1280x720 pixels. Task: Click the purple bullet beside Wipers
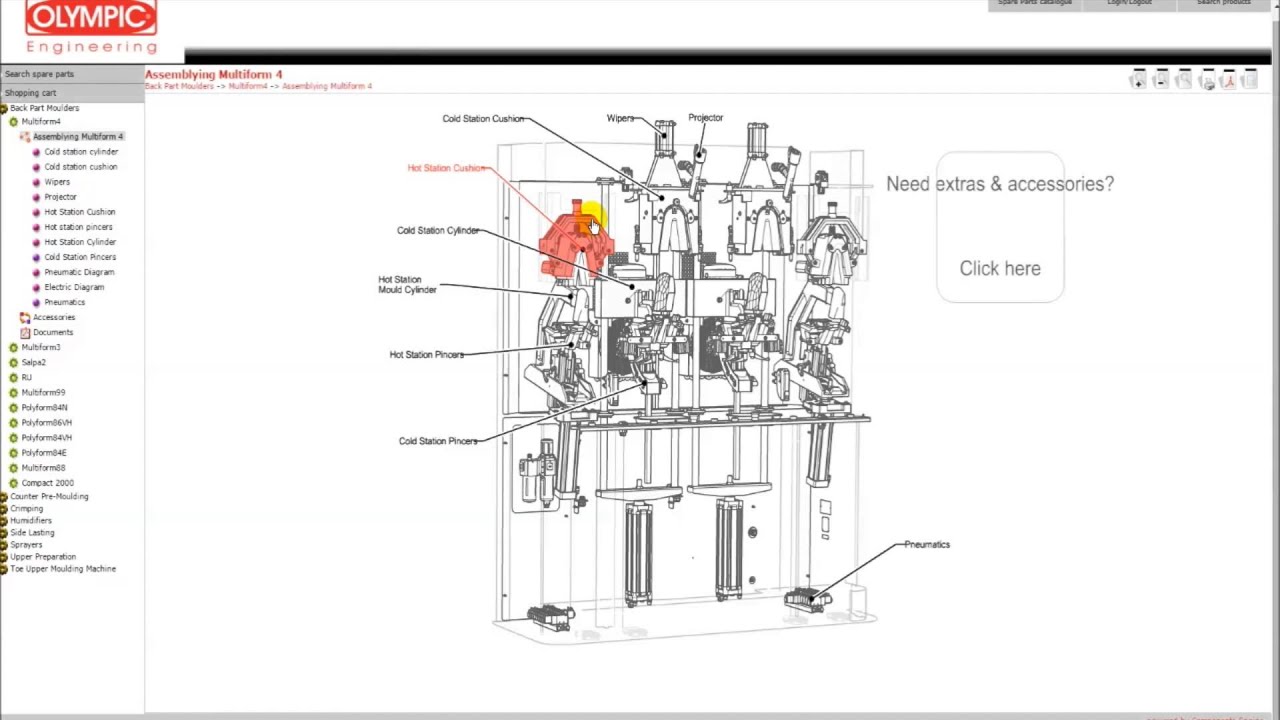[x=37, y=182]
